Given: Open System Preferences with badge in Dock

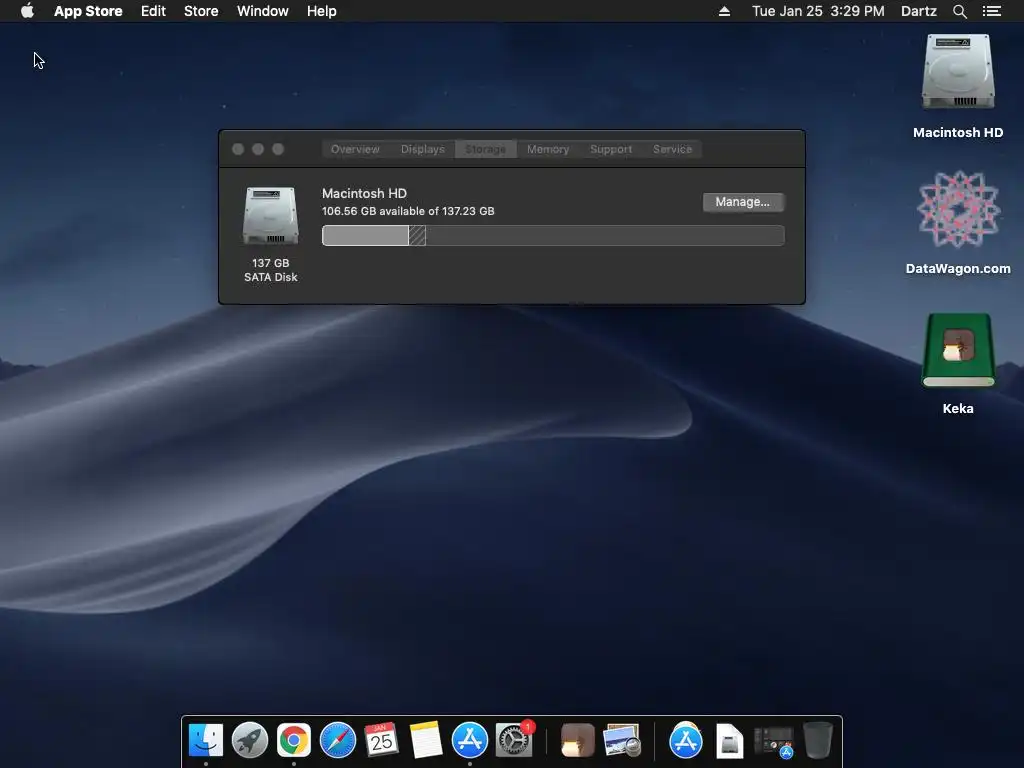Looking at the screenshot, I should [x=514, y=741].
